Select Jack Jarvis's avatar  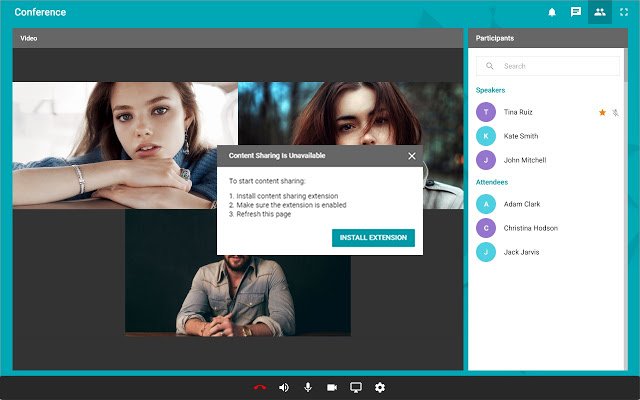[486, 252]
